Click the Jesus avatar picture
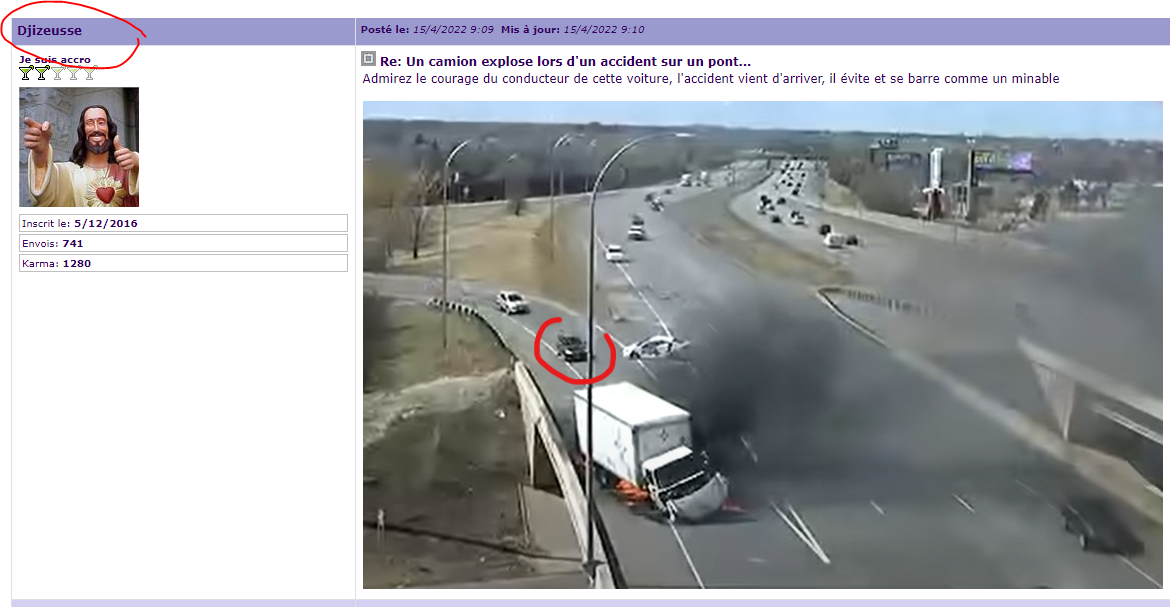 click(x=79, y=147)
